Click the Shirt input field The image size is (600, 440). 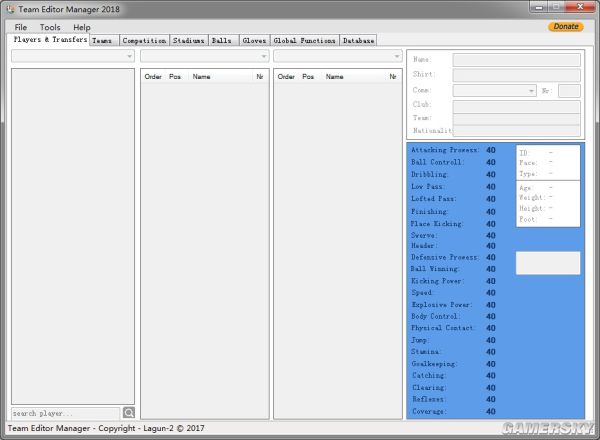pyautogui.click(x=516, y=75)
